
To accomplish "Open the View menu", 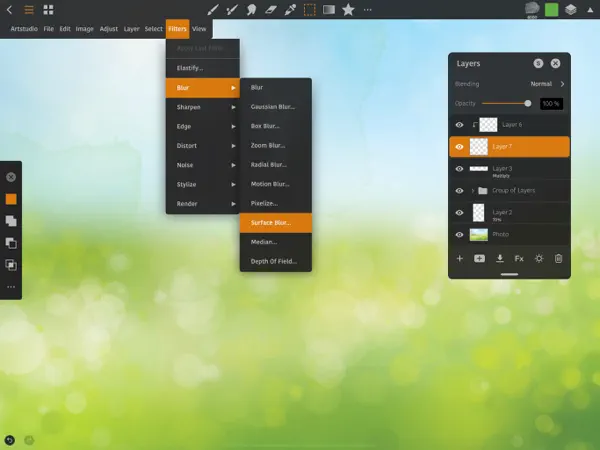I will [x=199, y=29].
